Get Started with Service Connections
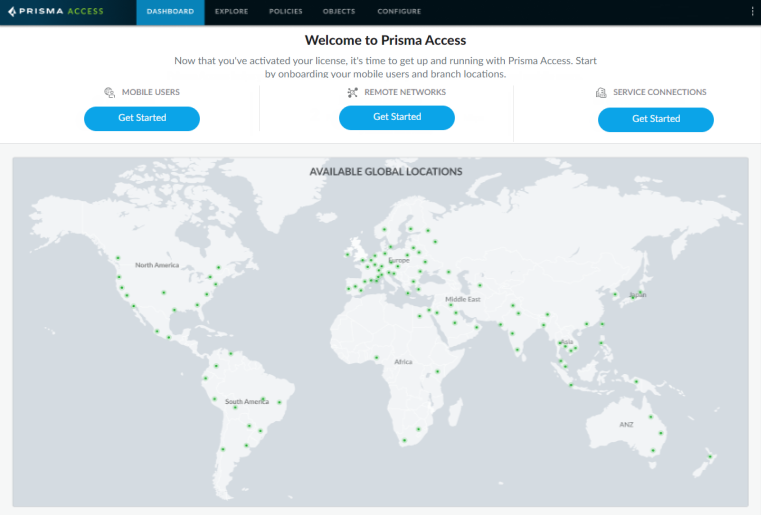761x515 pixels. pyautogui.click(x=656, y=119)
